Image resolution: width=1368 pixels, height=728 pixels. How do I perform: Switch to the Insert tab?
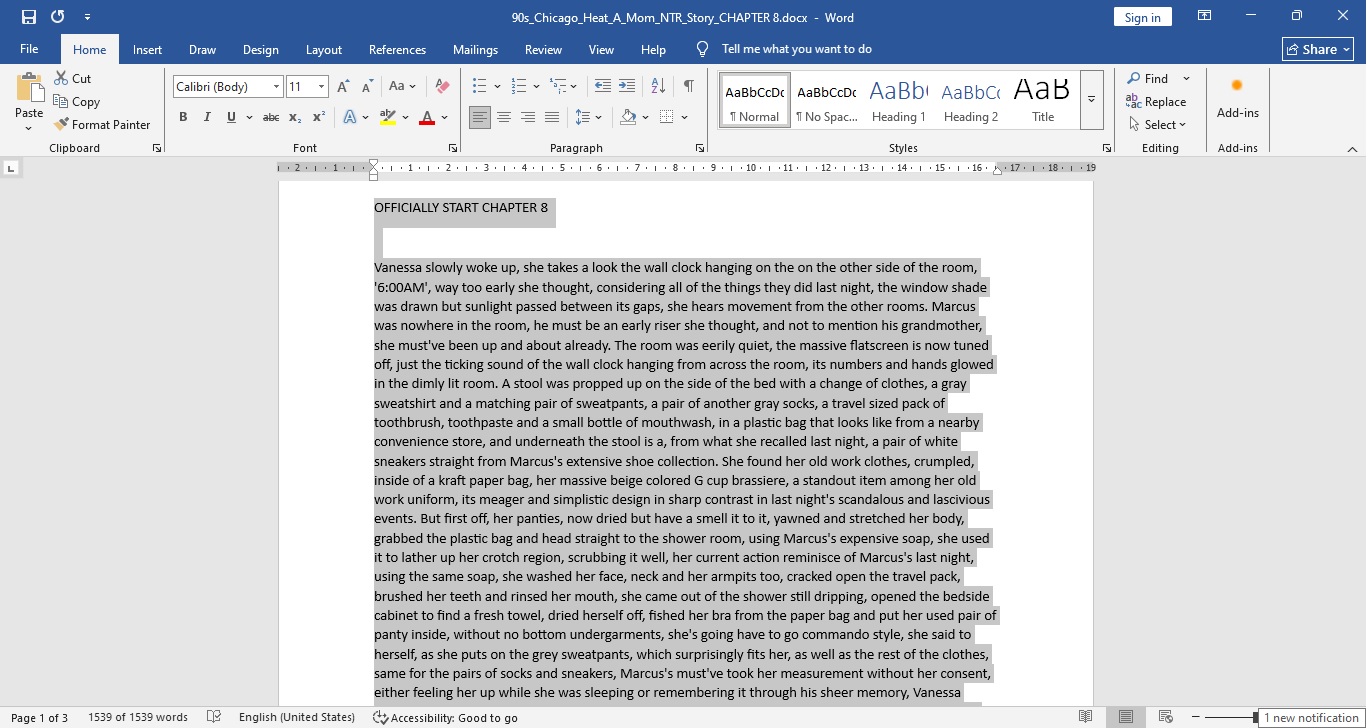click(148, 50)
